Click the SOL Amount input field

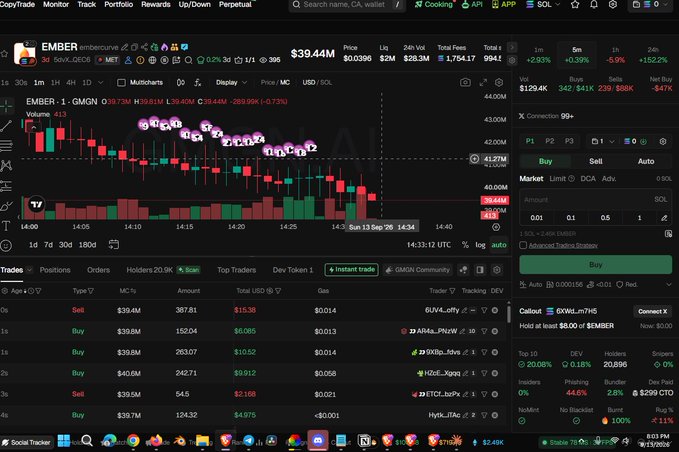(595, 200)
